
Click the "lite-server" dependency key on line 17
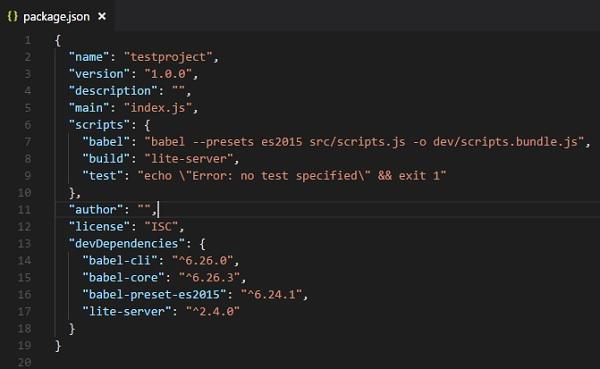coord(127,311)
